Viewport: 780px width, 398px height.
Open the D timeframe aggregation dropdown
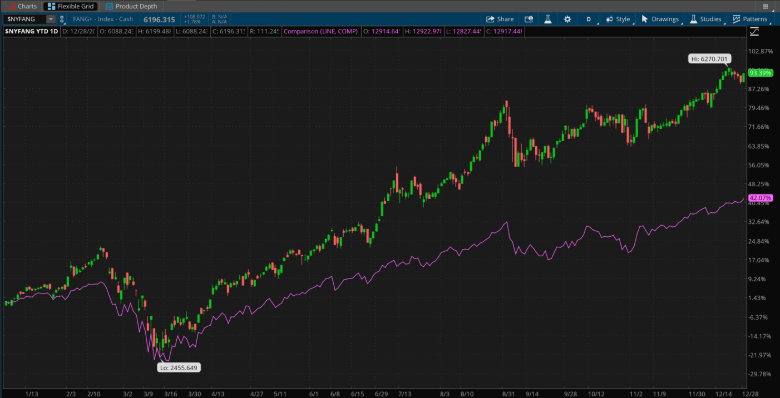click(x=588, y=19)
